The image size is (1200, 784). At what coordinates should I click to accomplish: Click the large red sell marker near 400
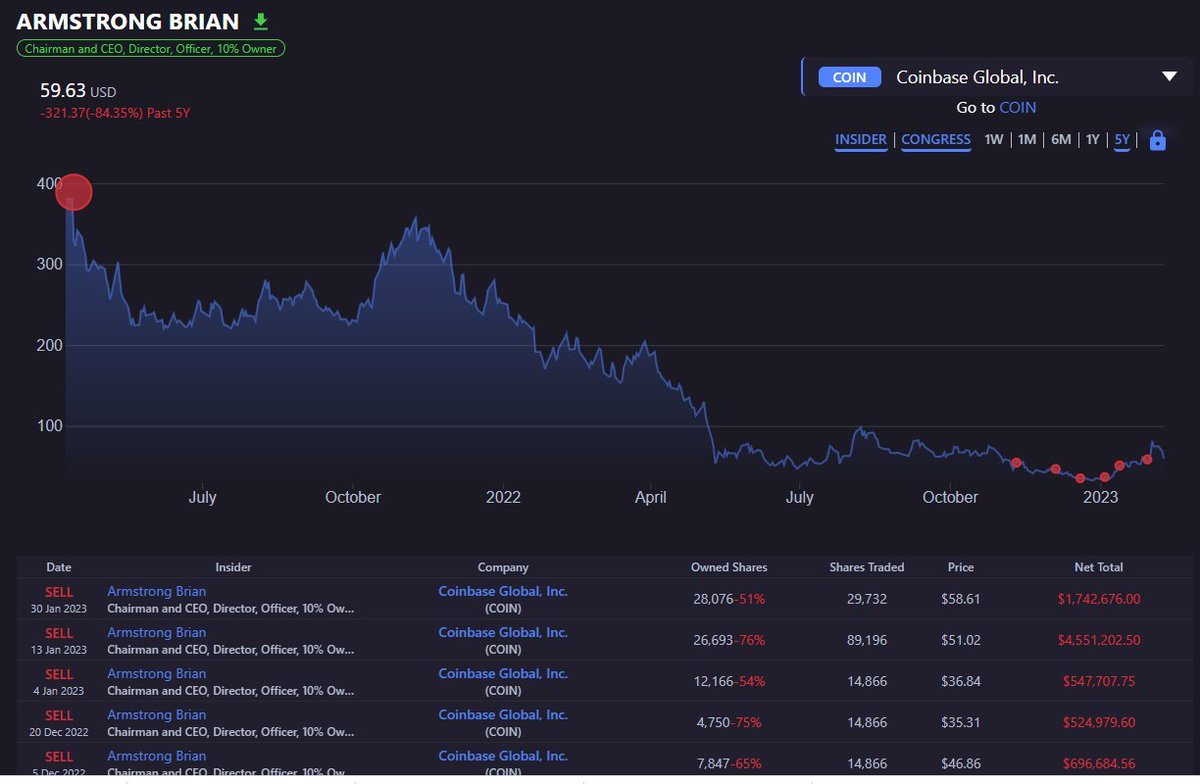point(74,192)
